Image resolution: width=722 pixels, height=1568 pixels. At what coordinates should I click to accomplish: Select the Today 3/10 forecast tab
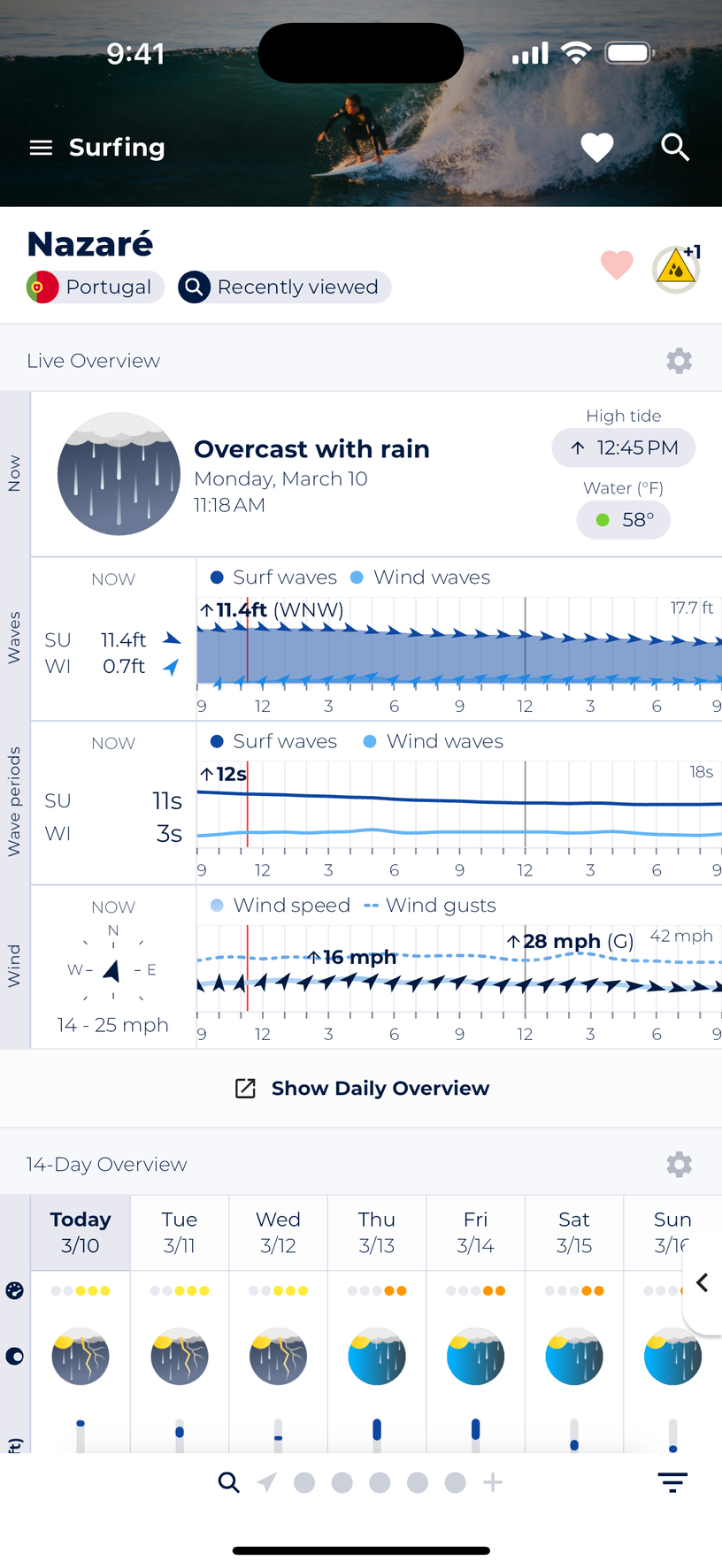click(x=80, y=1232)
